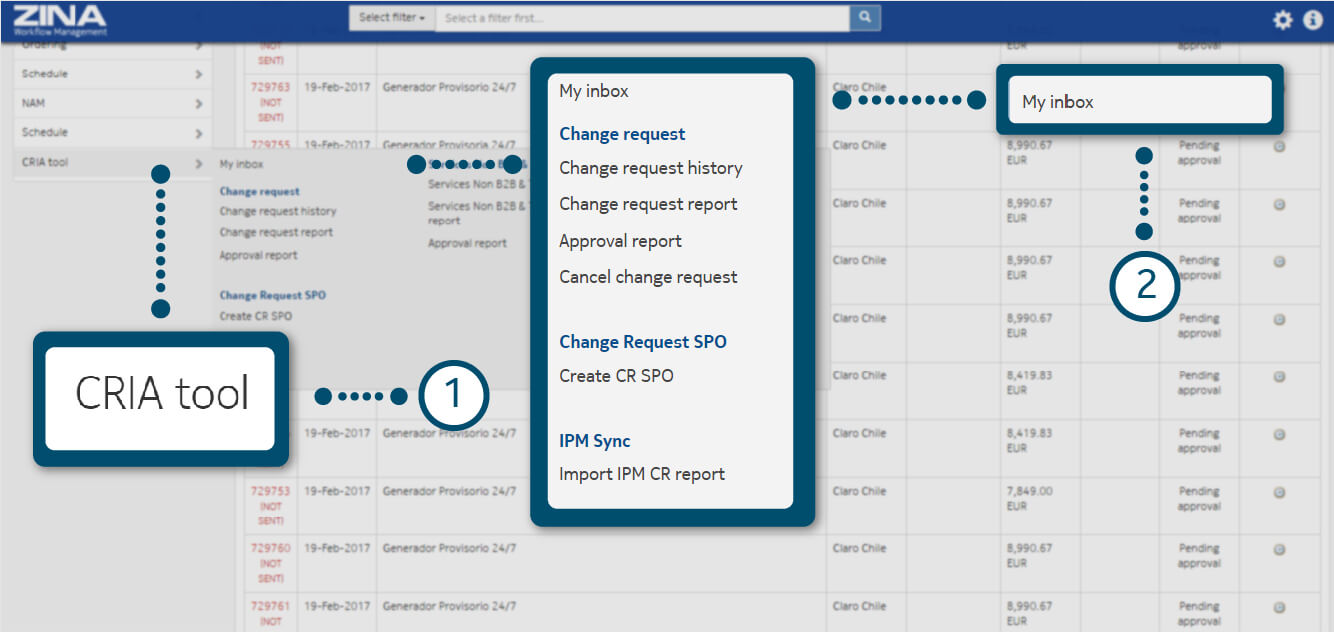Viewport: 1334px width, 632px height.
Task: Open Create CR SPO in enlarged menu
Action: [616, 376]
